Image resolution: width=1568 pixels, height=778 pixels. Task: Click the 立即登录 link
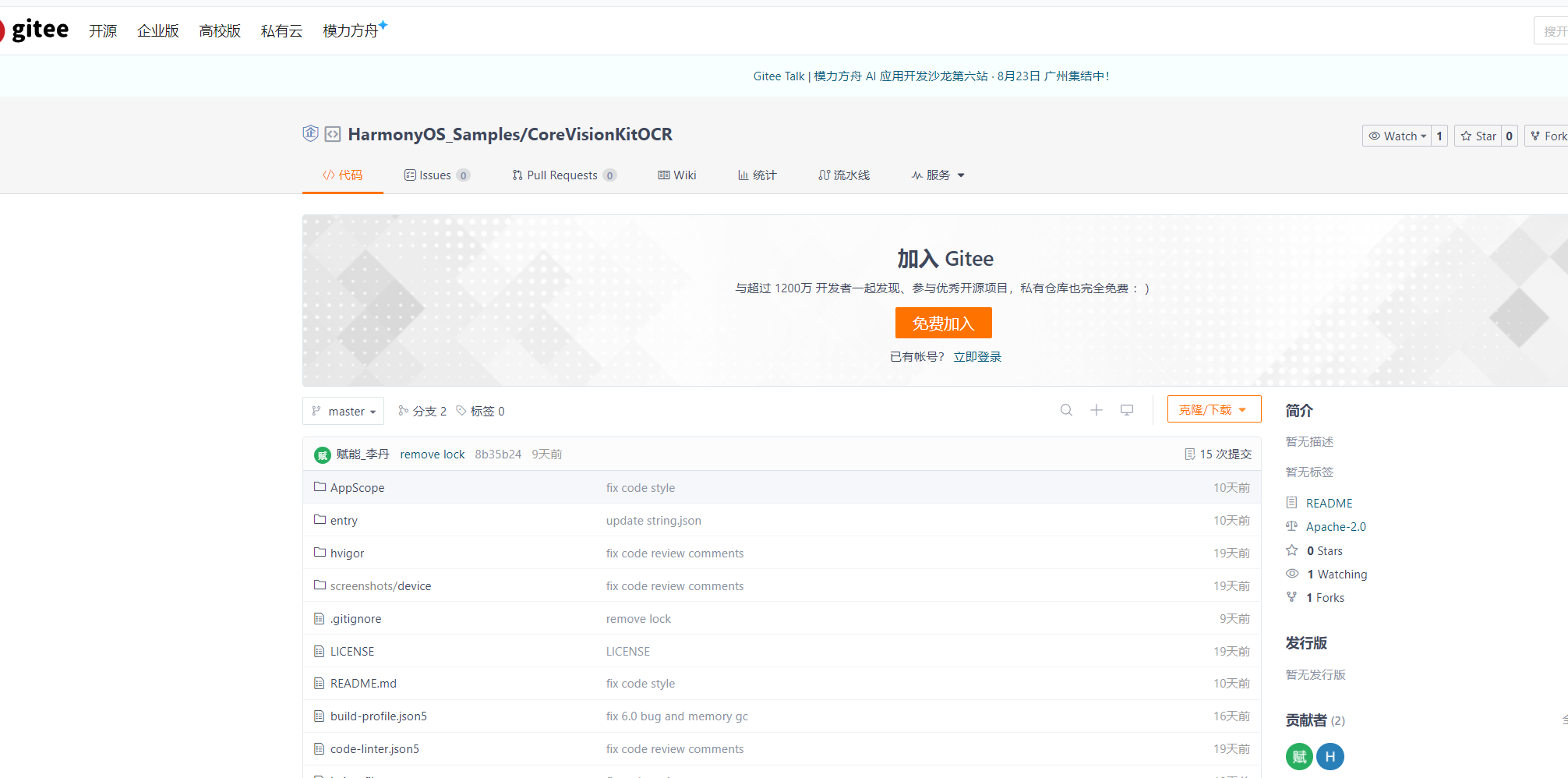tap(977, 356)
